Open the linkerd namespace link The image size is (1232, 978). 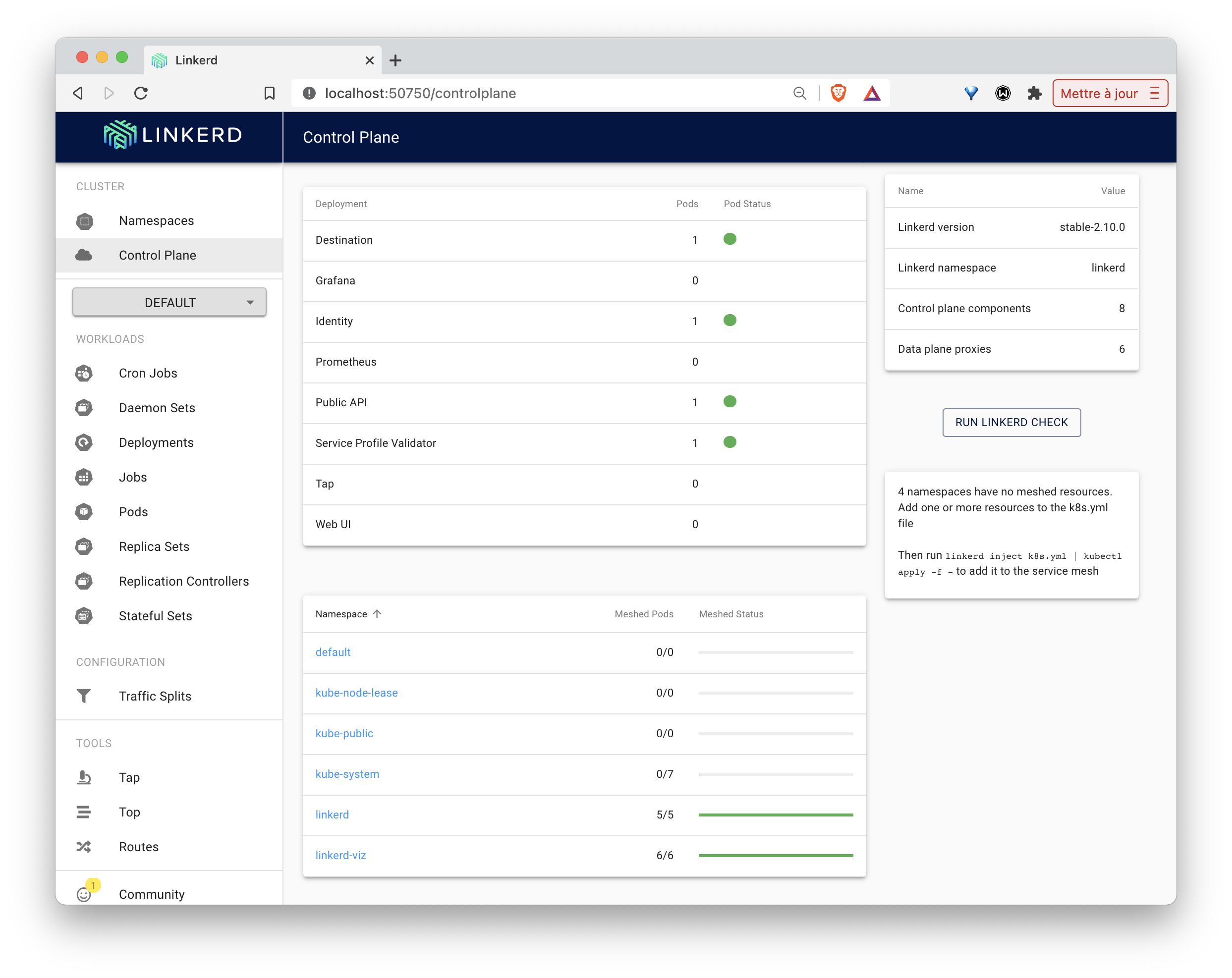332,814
